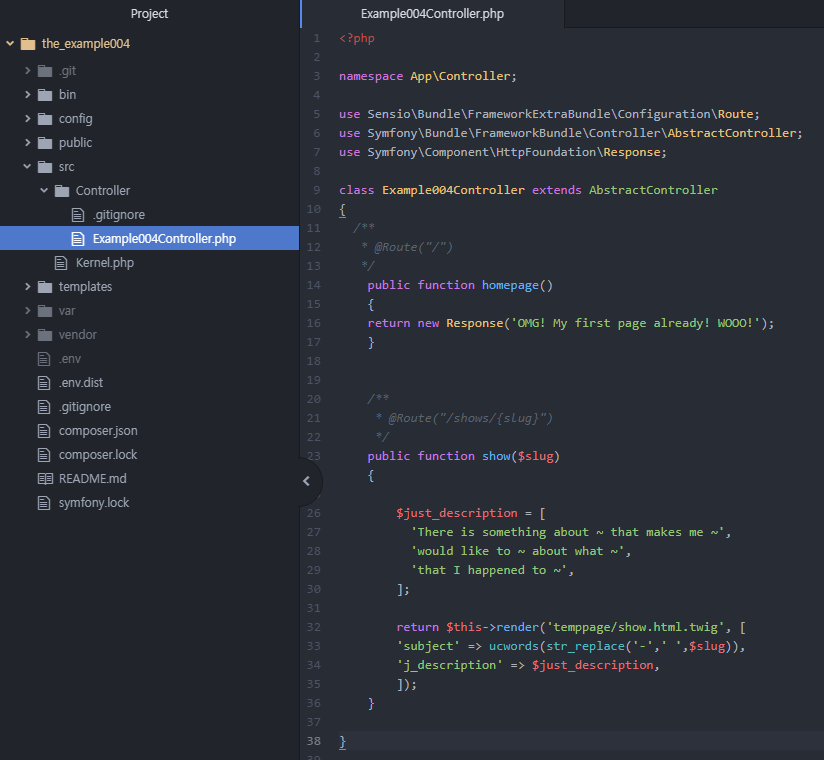Open the composer.lock file

pyautogui.click(x=98, y=455)
